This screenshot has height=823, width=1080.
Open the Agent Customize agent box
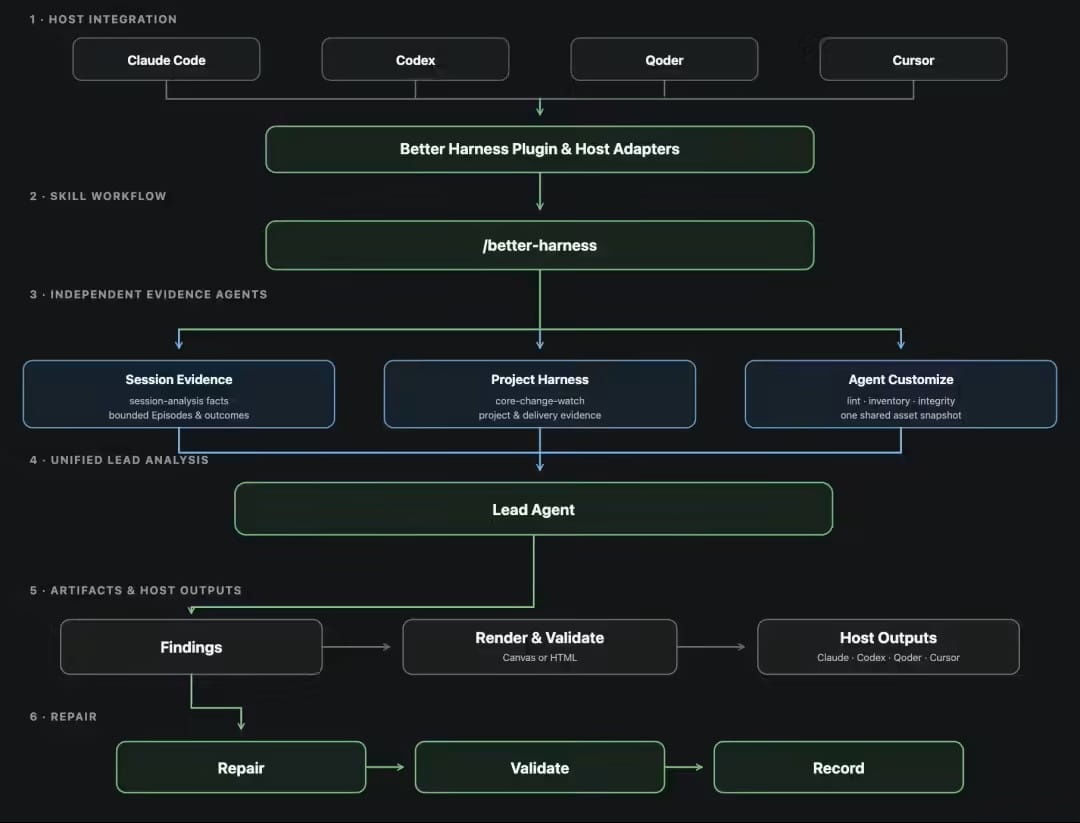click(x=901, y=394)
